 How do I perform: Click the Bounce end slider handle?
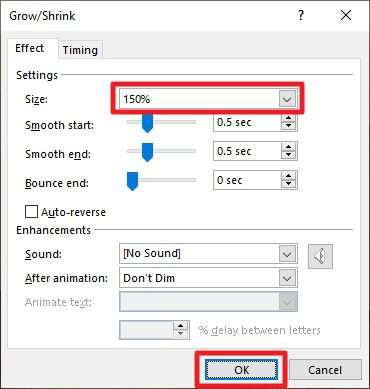(x=133, y=181)
